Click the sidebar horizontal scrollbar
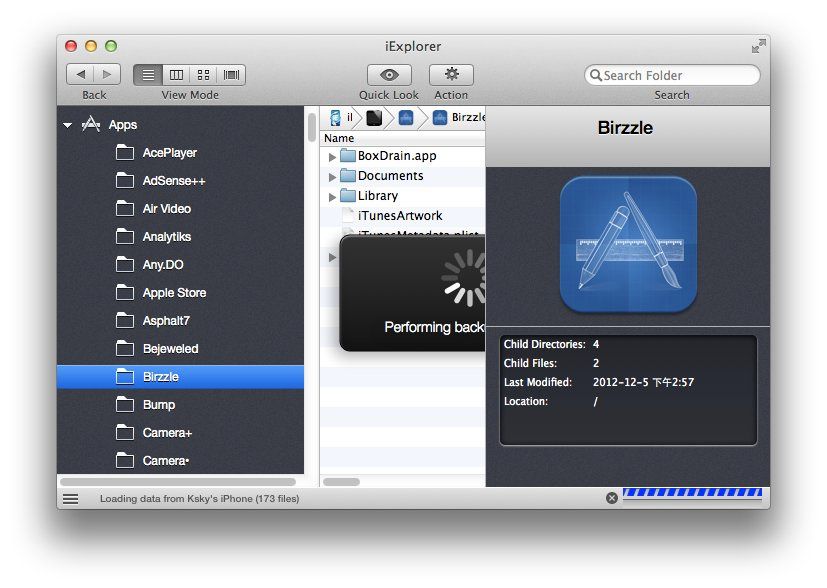This screenshot has width=827, height=588. tap(178, 482)
